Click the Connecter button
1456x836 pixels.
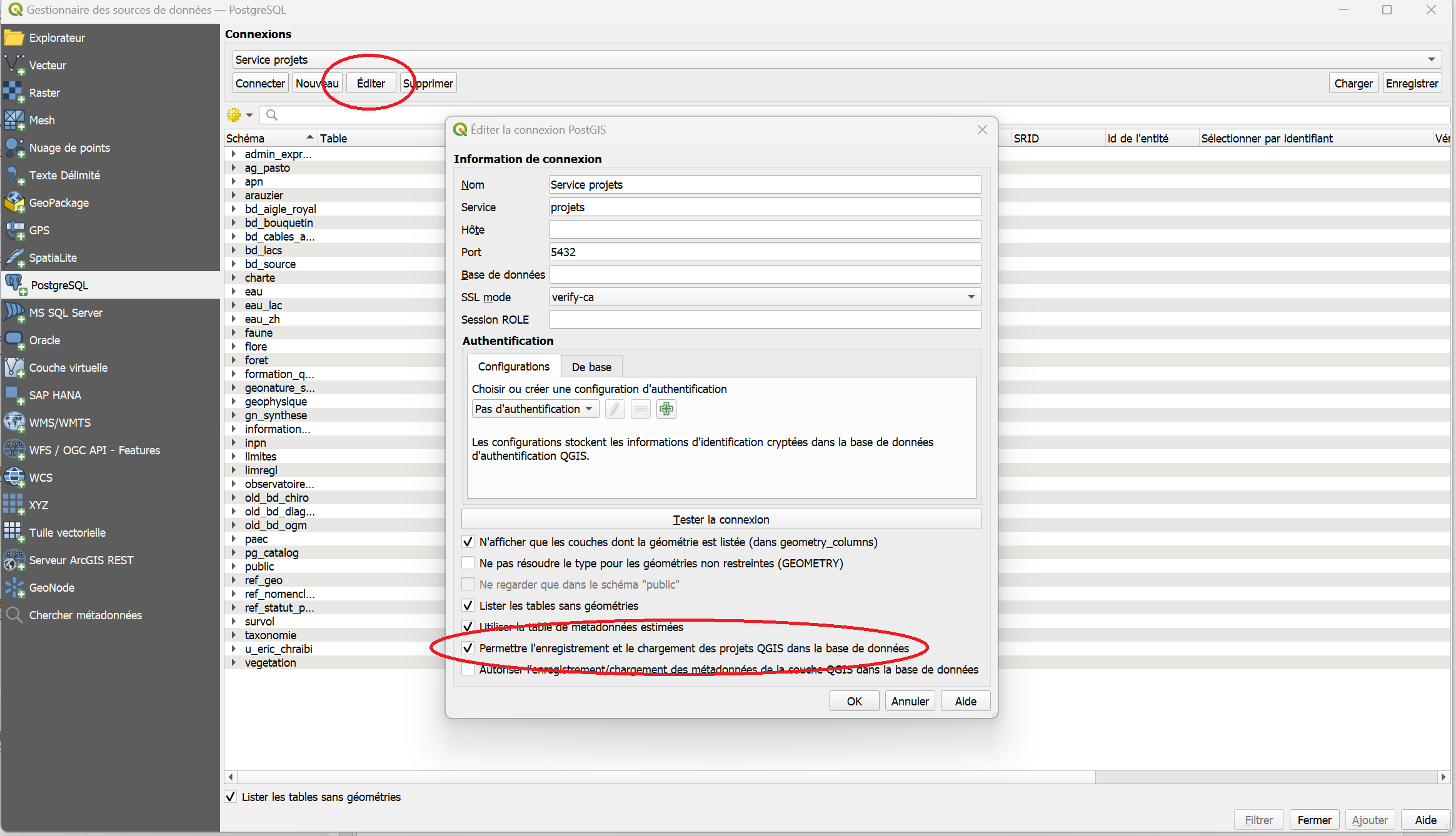260,83
